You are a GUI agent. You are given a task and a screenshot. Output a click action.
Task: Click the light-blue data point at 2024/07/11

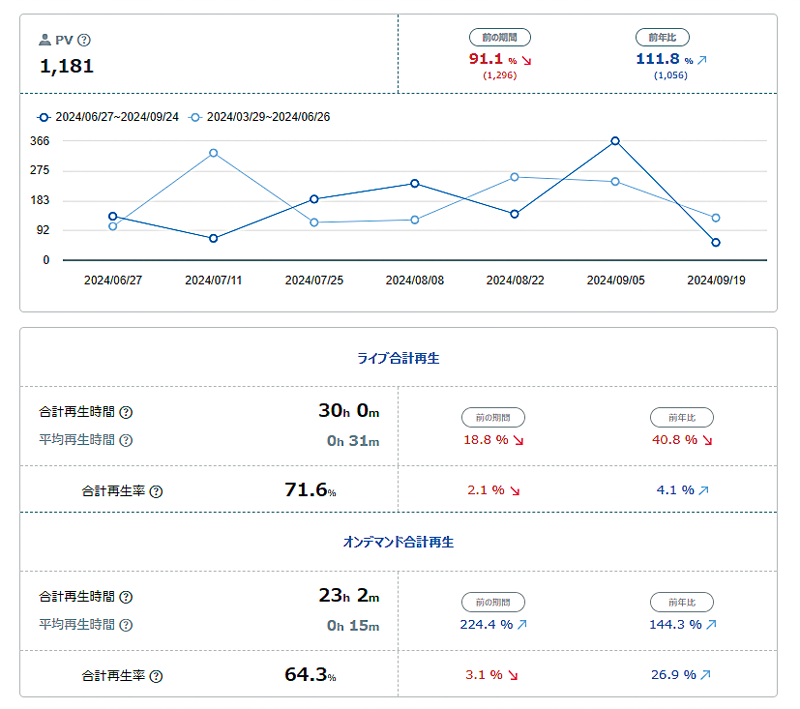point(213,153)
